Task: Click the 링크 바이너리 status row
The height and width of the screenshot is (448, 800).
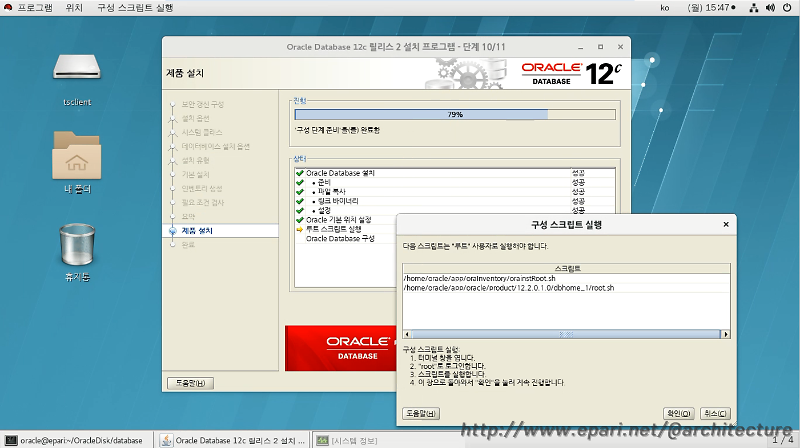Action: click(455, 201)
